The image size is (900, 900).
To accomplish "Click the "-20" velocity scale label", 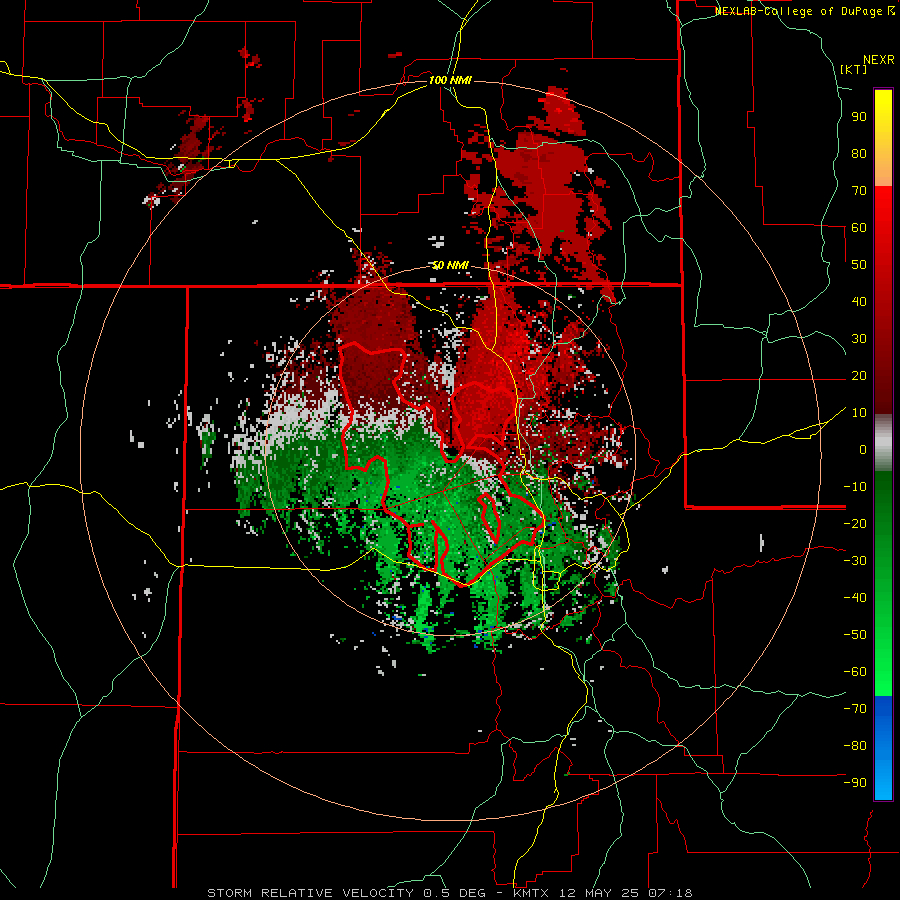I will coord(855,523).
